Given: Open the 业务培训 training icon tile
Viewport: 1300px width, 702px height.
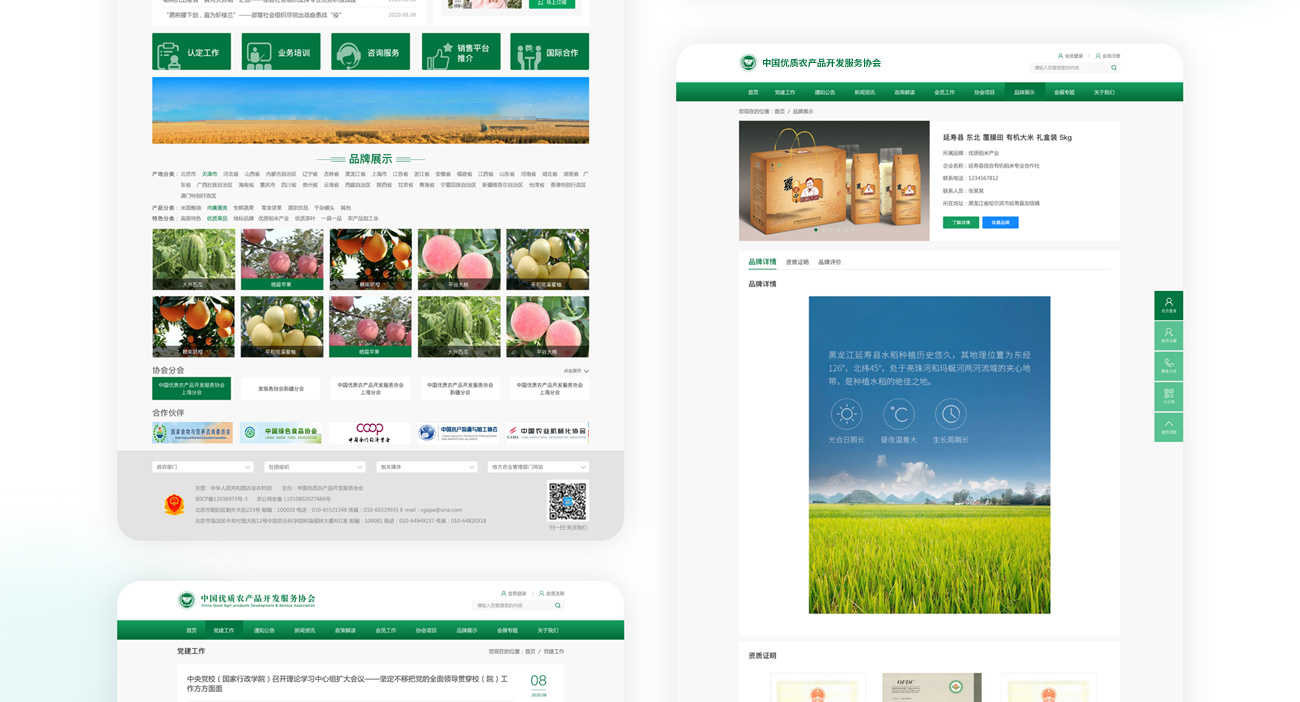Looking at the screenshot, I should (x=281, y=52).
